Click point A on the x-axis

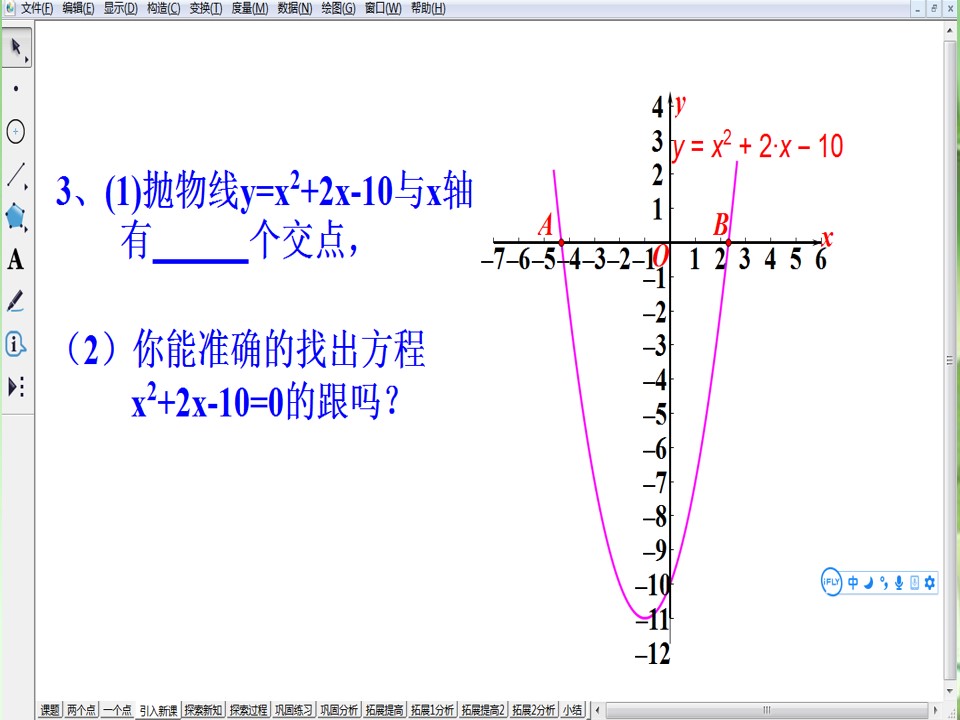click(561, 243)
